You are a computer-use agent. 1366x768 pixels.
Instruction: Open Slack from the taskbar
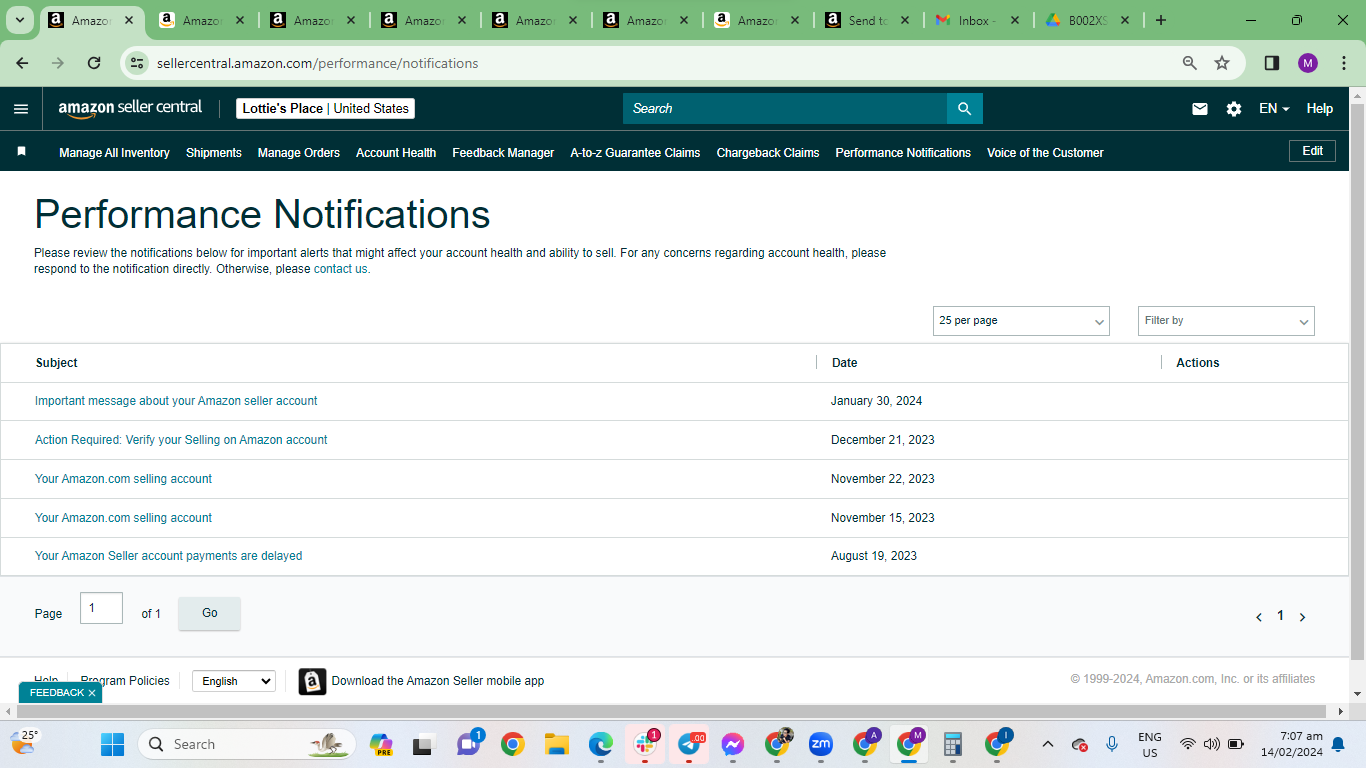point(645,744)
